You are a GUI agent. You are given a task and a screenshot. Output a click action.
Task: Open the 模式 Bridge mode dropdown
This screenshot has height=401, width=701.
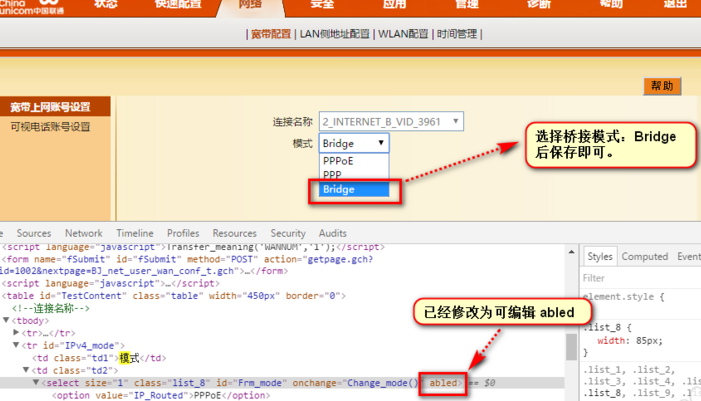click(x=354, y=143)
